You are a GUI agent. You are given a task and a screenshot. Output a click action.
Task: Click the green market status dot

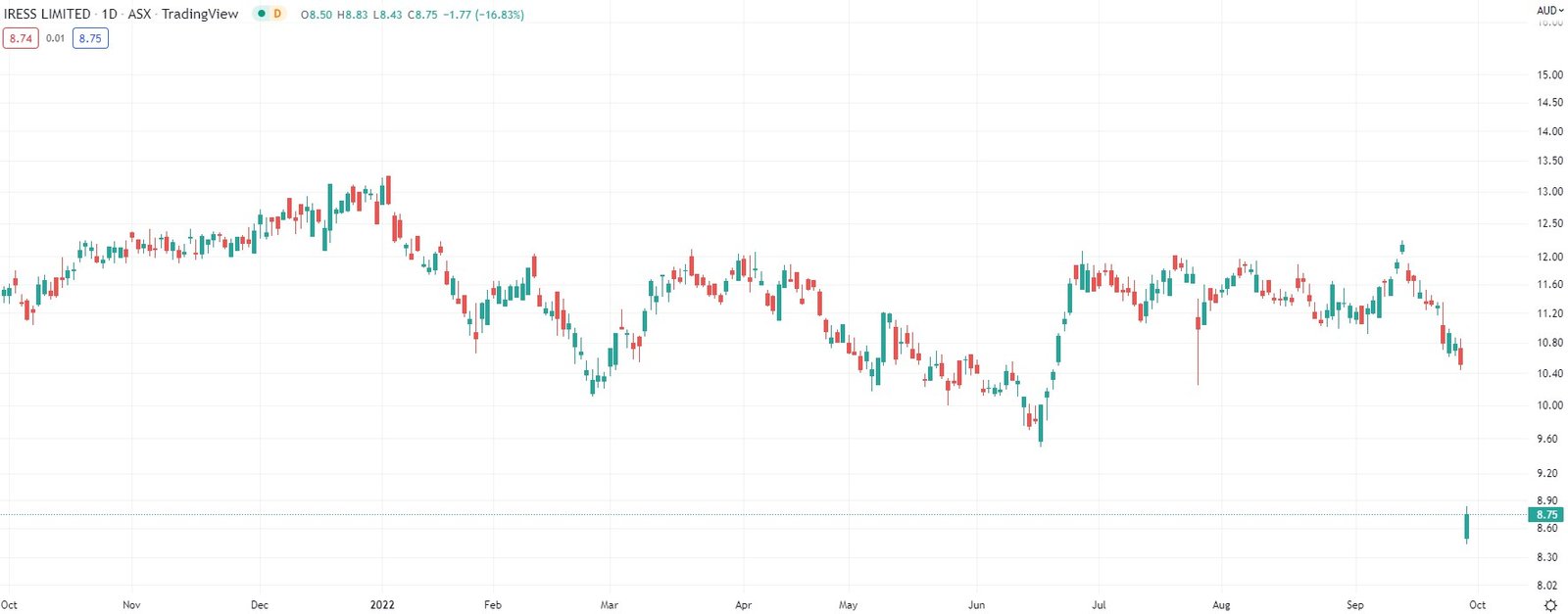pyautogui.click(x=261, y=14)
